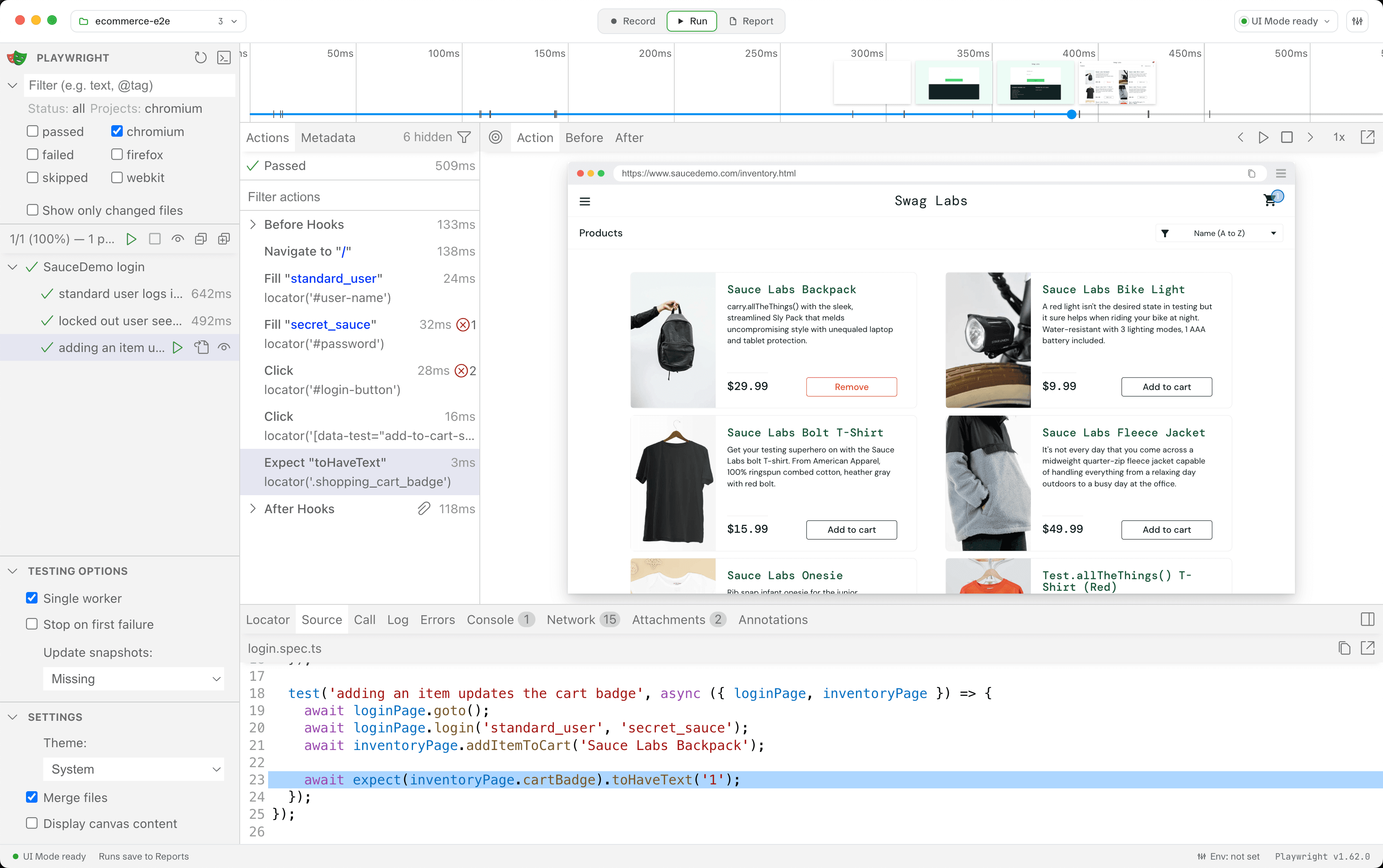1383x868 pixels.
Task: Collapse SETTINGS section
Action: pyautogui.click(x=12, y=717)
